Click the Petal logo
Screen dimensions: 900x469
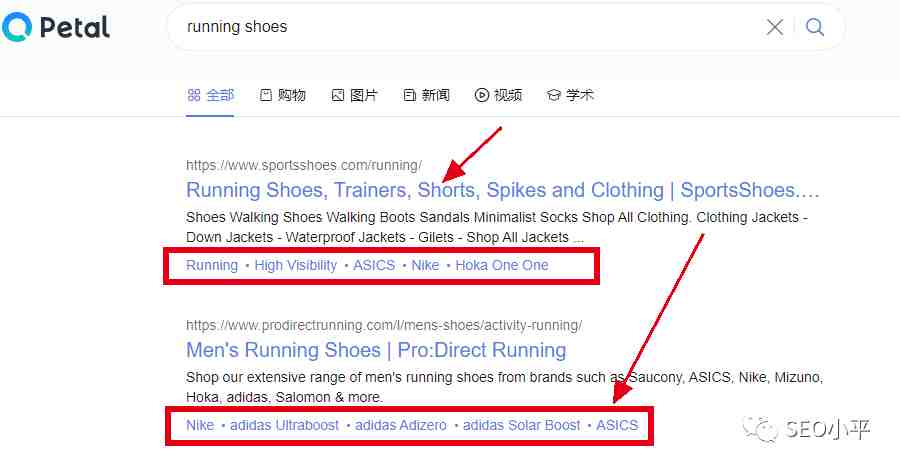pyautogui.click(x=56, y=27)
